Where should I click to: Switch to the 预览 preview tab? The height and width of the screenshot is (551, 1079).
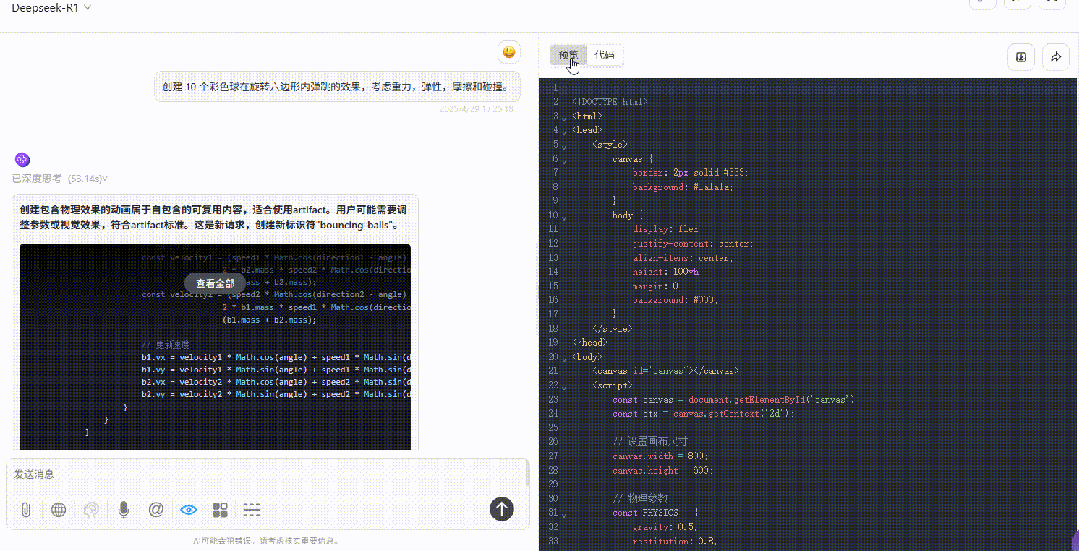tap(568, 56)
